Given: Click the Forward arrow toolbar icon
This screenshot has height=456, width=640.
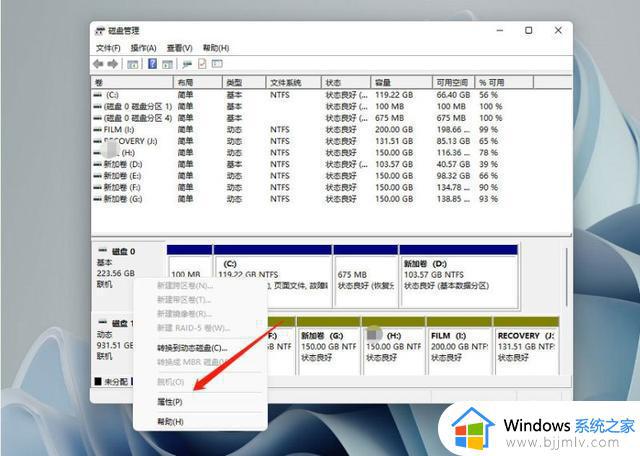Looking at the screenshot, I should pos(113,64).
